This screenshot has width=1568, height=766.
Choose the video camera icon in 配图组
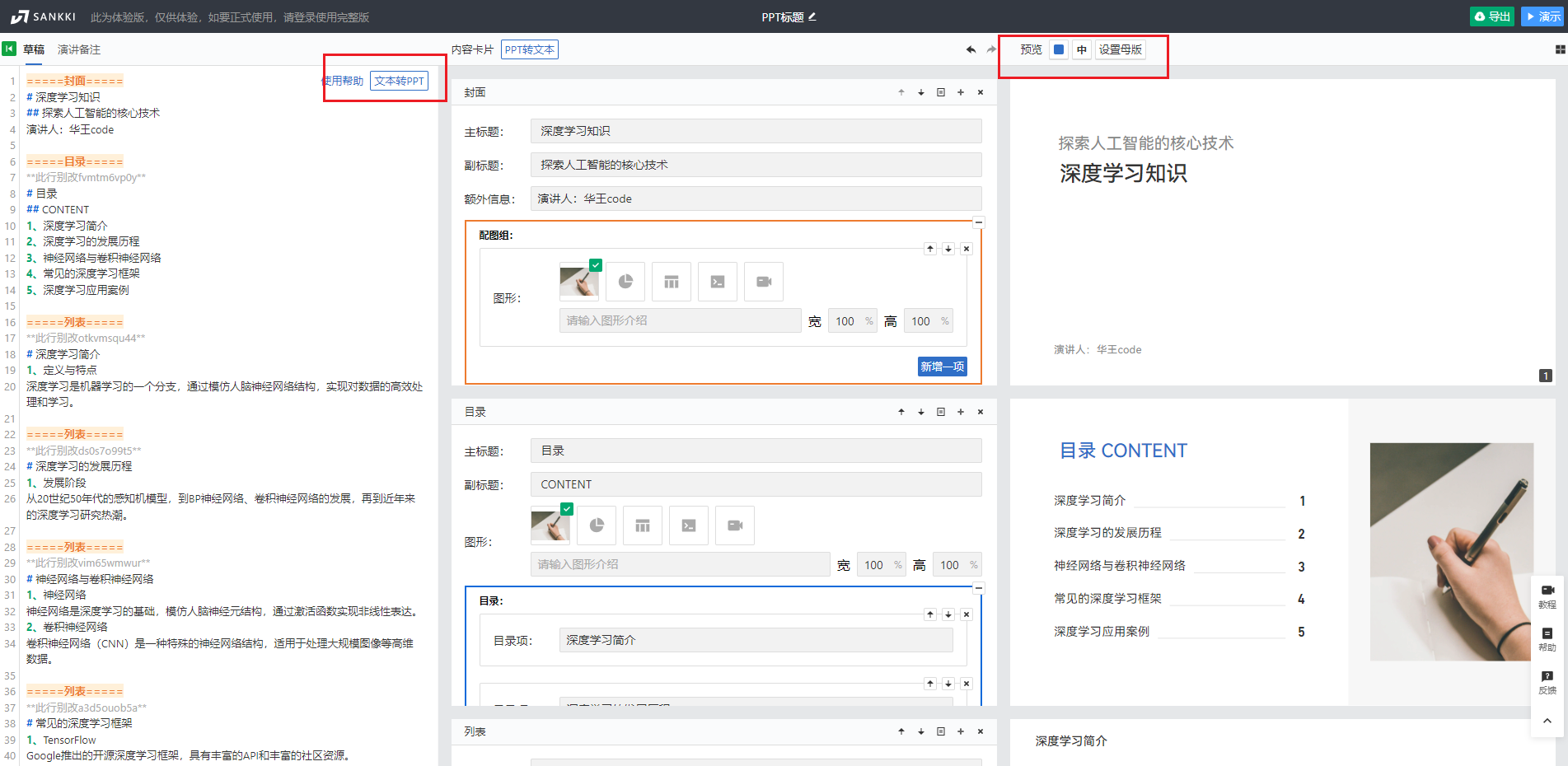[x=764, y=282]
